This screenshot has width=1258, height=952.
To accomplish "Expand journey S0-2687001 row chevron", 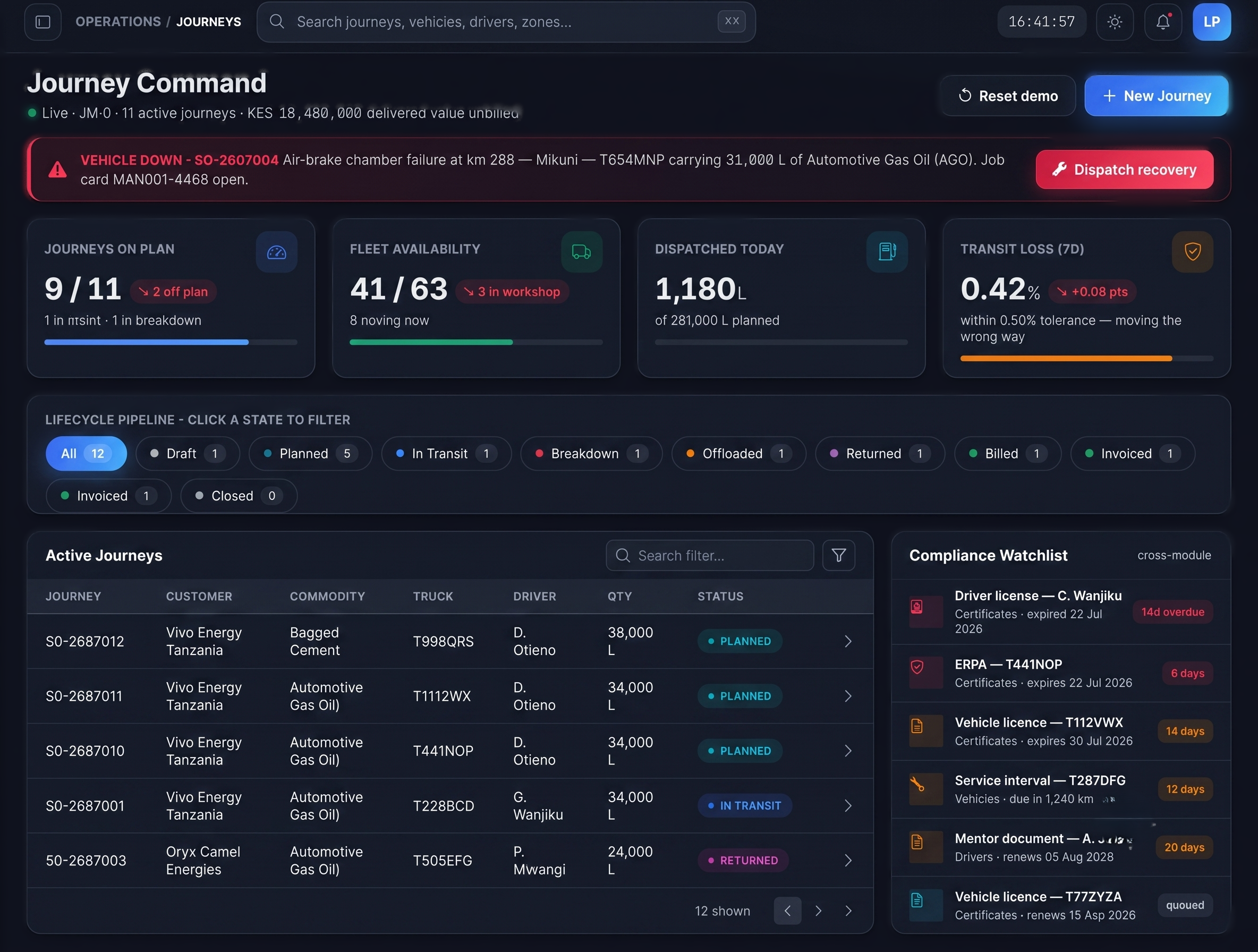I will pyautogui.click(x=847, y=806).
